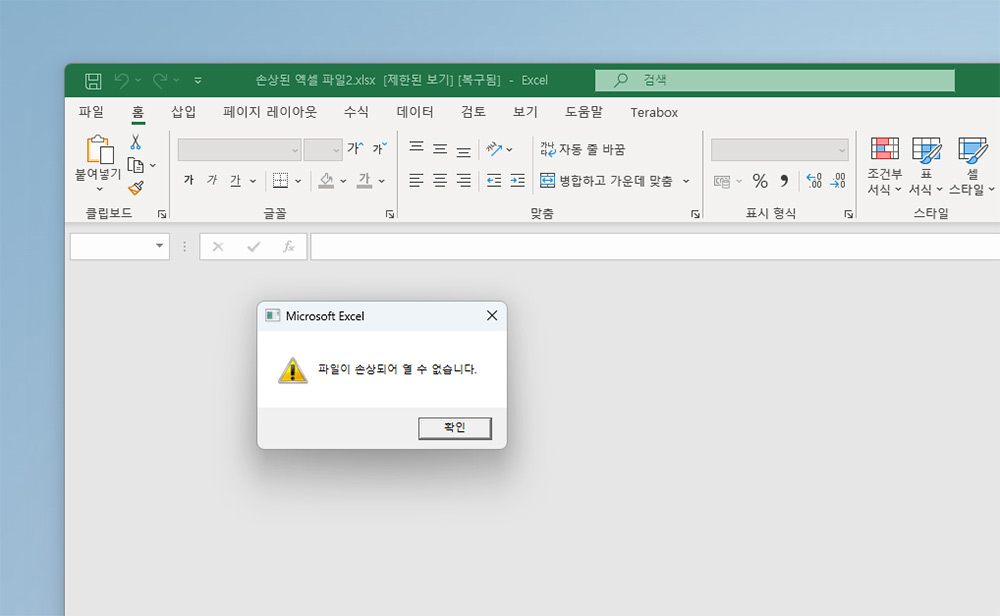Click the Orientation text angle icon

pos(494,149)
